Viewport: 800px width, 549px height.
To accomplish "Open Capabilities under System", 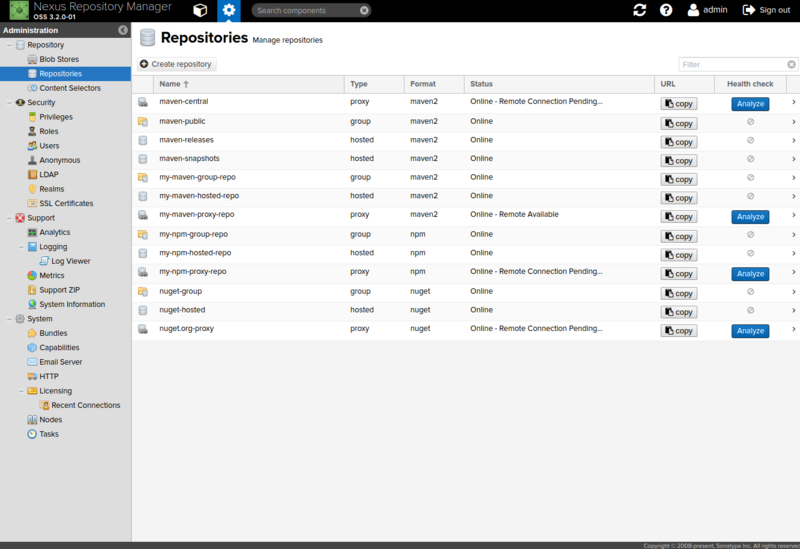I will 59,347.
